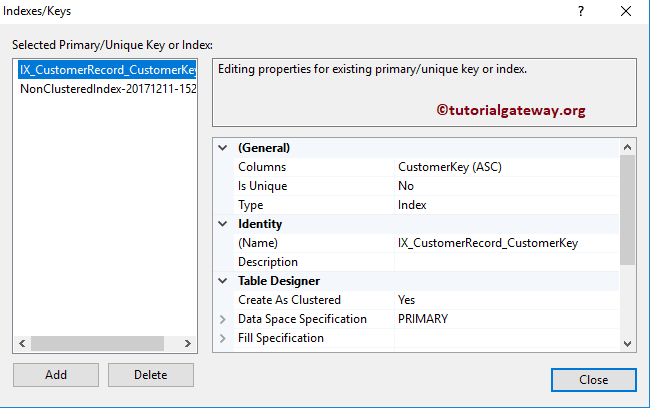Click the (General) section header text

pyautogui.click(x=264, y=148)
